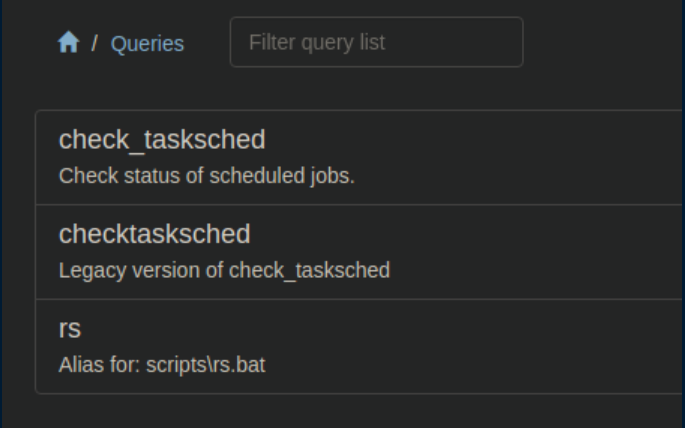Open the check_tasksched query

[x=161, y=140]
